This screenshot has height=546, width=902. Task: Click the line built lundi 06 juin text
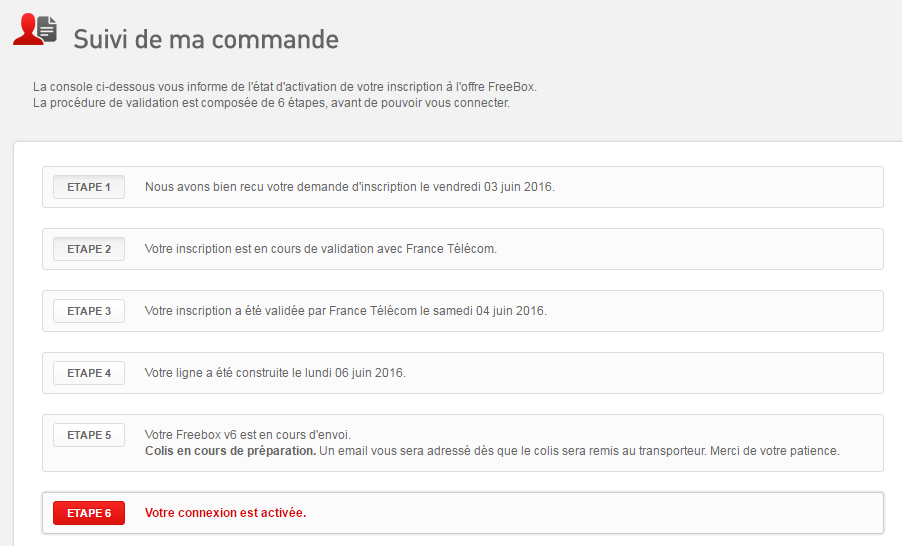point(275,373)
